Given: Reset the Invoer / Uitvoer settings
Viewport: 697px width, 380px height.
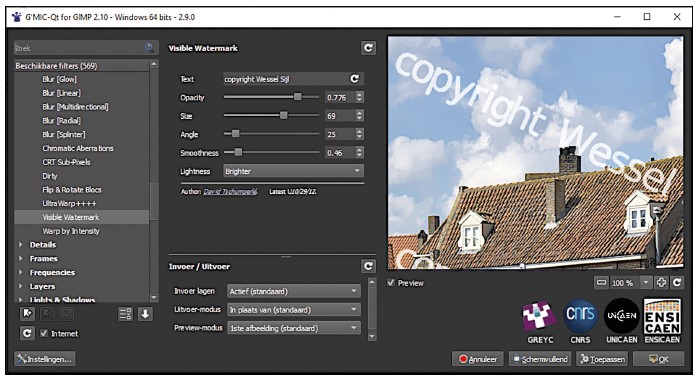Looking at the screenshot, I should [x=368, y=266].
